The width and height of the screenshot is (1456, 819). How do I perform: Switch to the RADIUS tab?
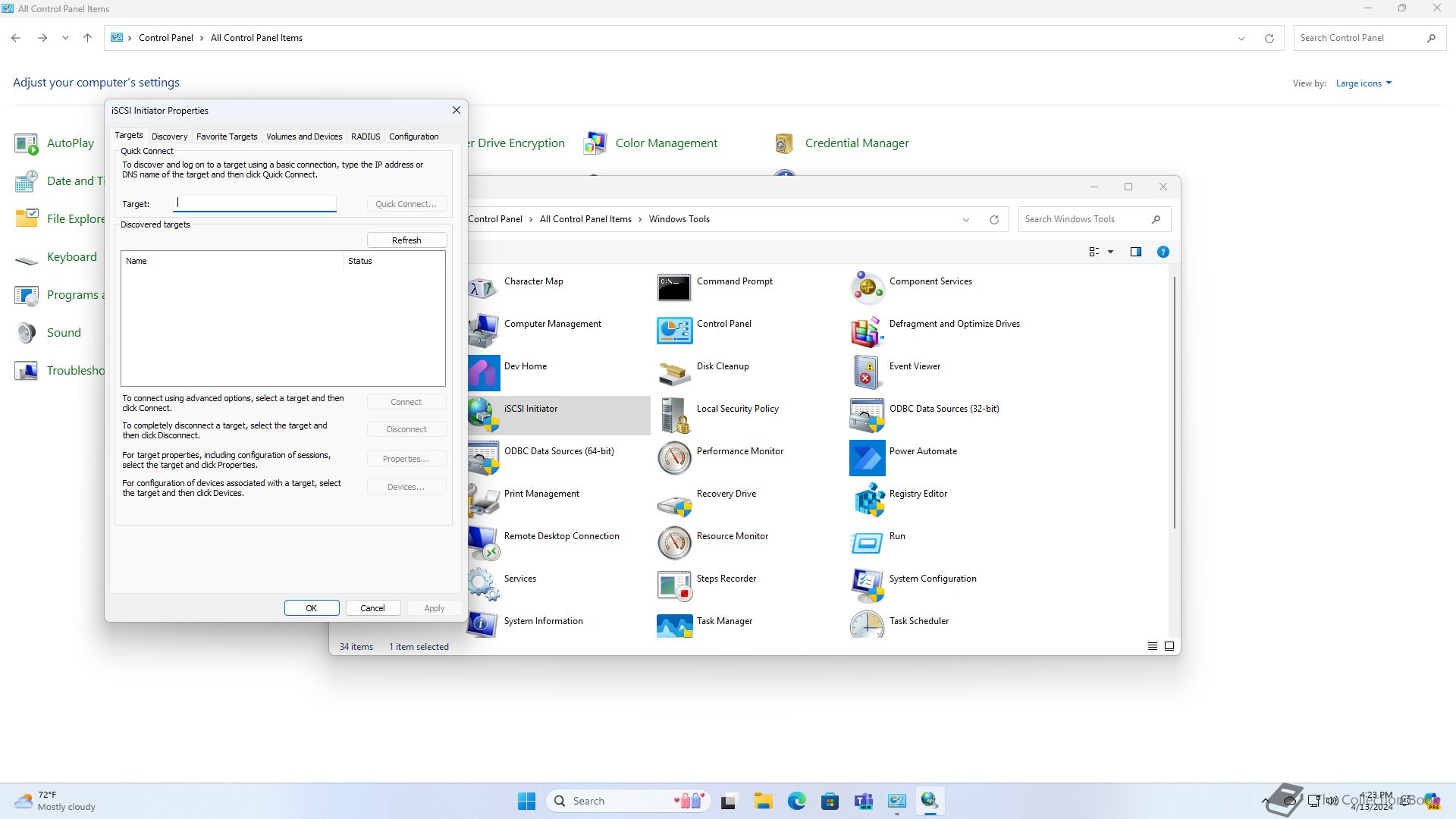click(x=366, y=136)
